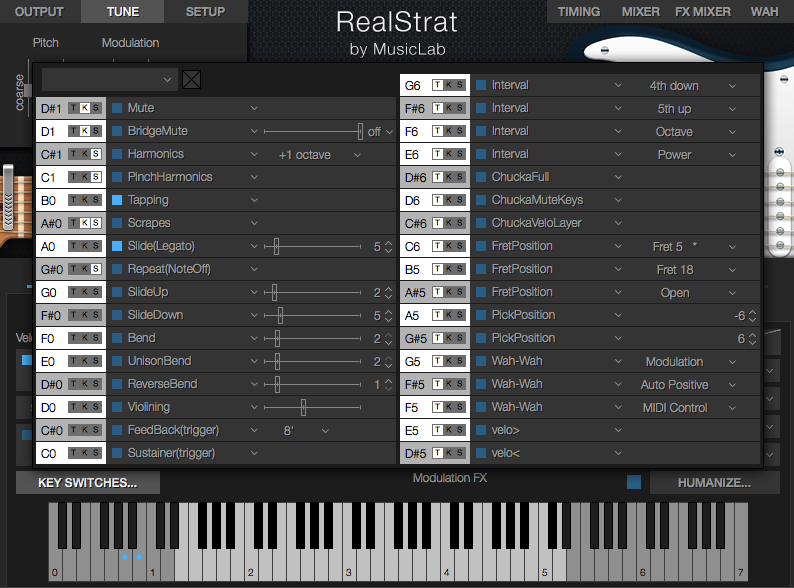Open the TIMING tab
Screen dimensions: 794x588
click(579, 11)
